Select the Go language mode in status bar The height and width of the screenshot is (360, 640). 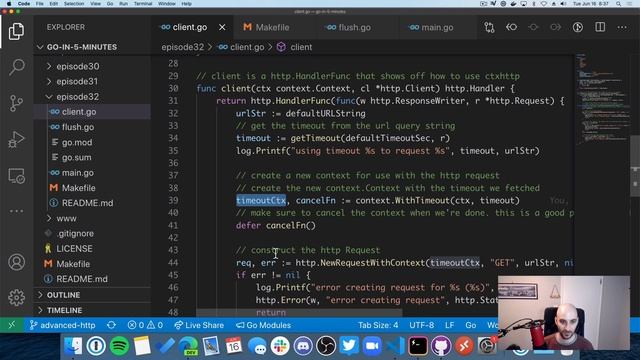471,325
